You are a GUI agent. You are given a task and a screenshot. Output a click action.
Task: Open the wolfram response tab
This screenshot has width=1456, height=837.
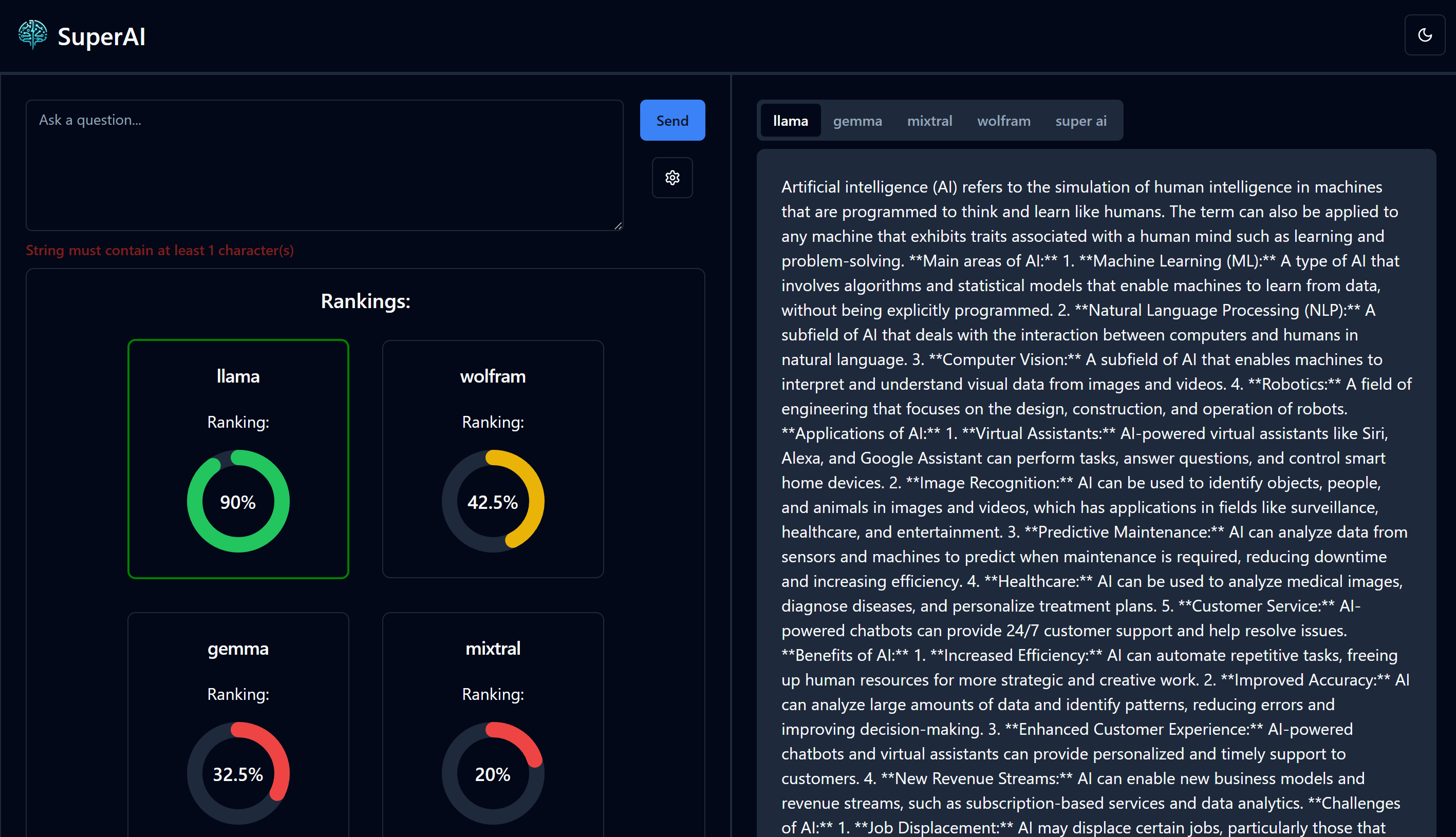pos(1003,121)
